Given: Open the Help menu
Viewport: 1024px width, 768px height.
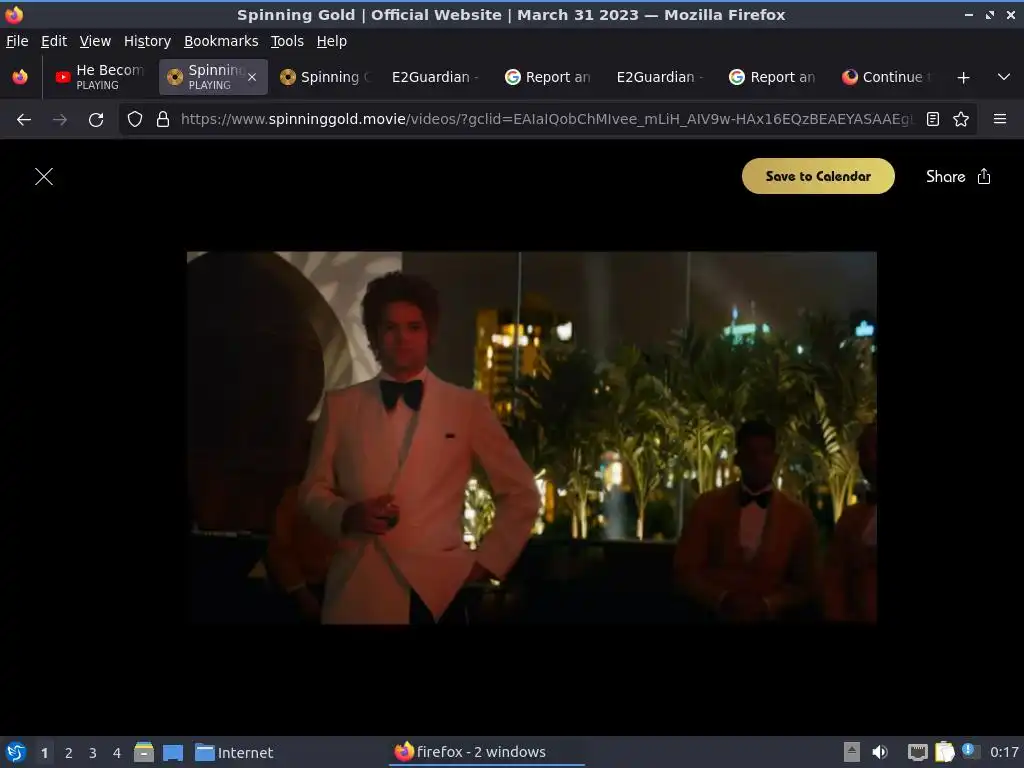Looking at the screenshot, I should pos(332,41).
